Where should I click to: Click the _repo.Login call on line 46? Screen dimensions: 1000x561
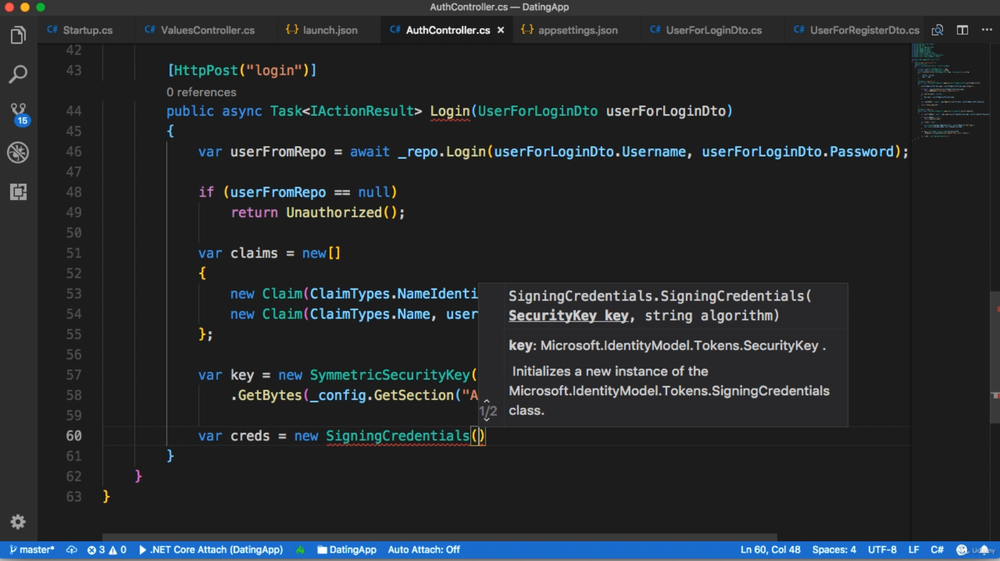click(441, 152)
